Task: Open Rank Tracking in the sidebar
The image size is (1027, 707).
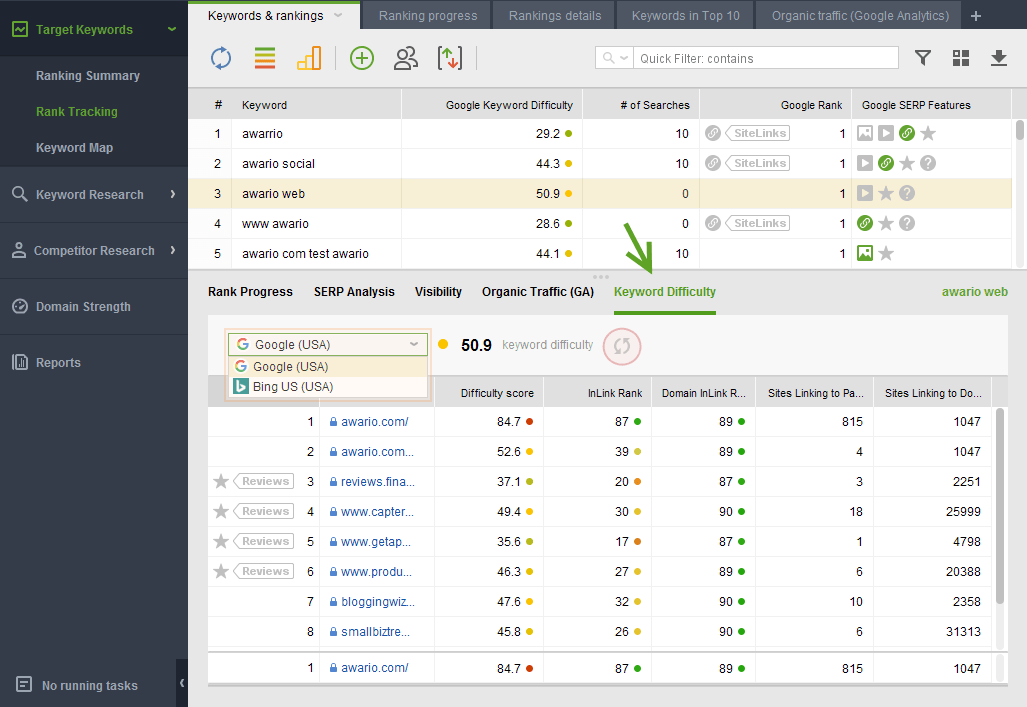Action: click(77, 112)
